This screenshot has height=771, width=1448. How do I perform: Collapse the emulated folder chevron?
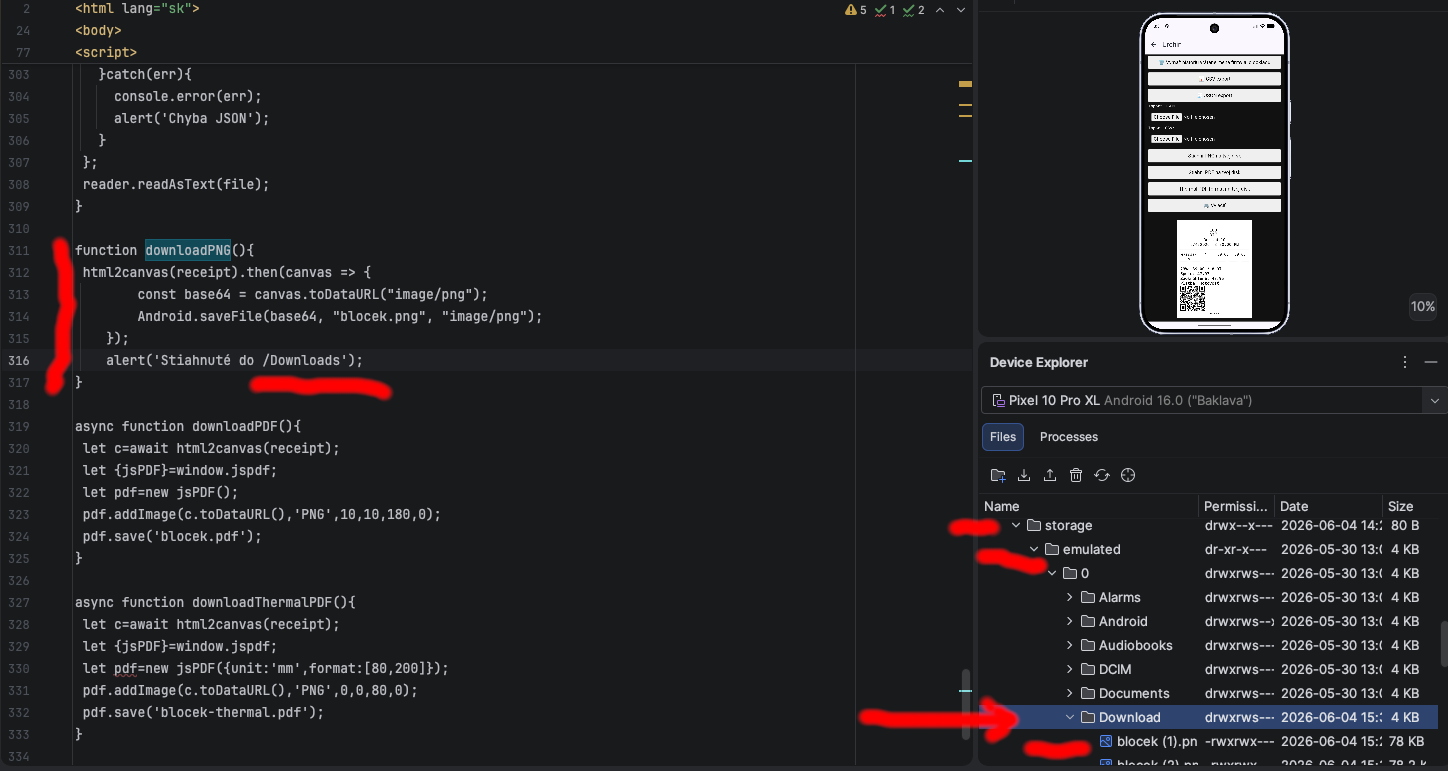coord(1034,549)
